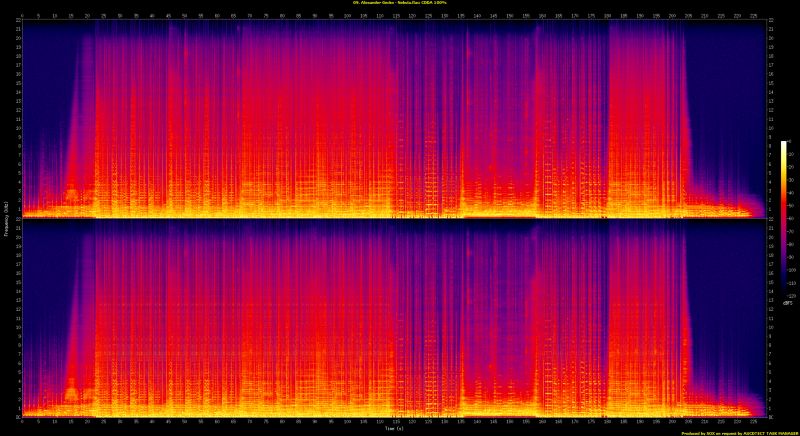Image resolution: width=800 pixels, height=436 pixels.
Task: Click the 20 s tick on bottom time axis
Action: pos(87,422)
